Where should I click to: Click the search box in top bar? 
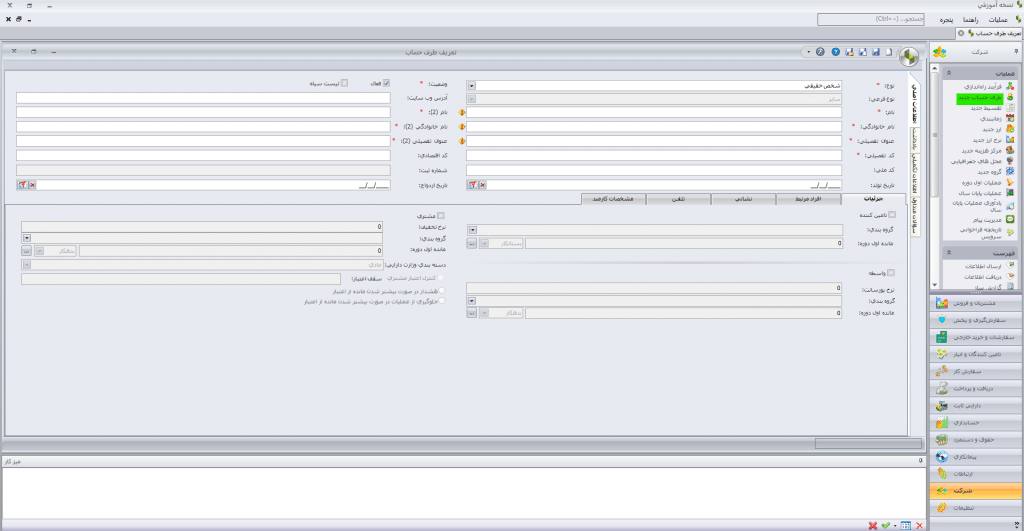pos(871,20)
